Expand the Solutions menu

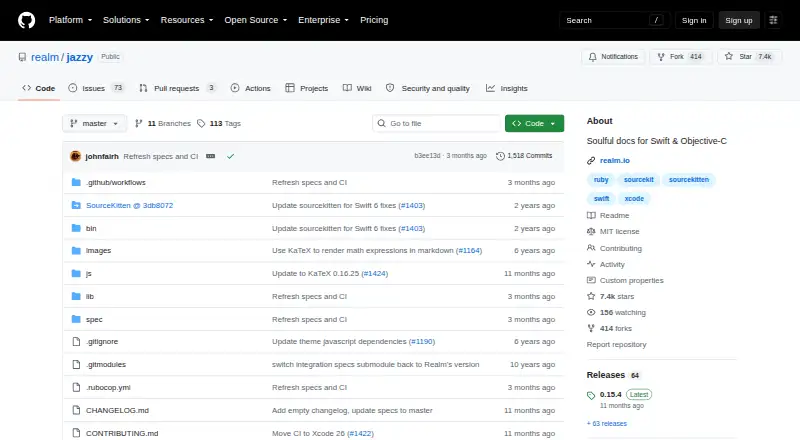pyautogui.click(x=126, y=20)
